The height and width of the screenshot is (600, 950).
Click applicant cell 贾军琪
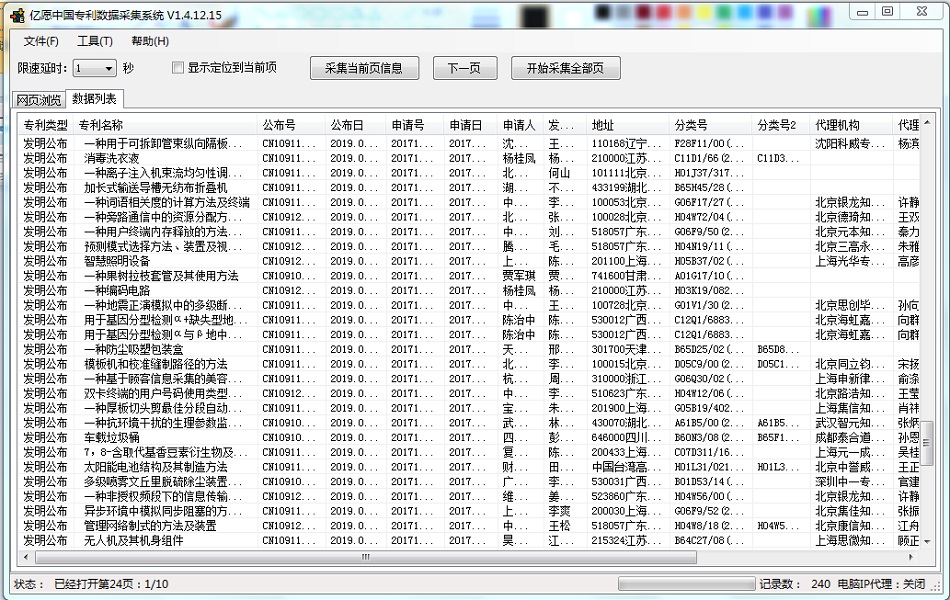(519, 276)
